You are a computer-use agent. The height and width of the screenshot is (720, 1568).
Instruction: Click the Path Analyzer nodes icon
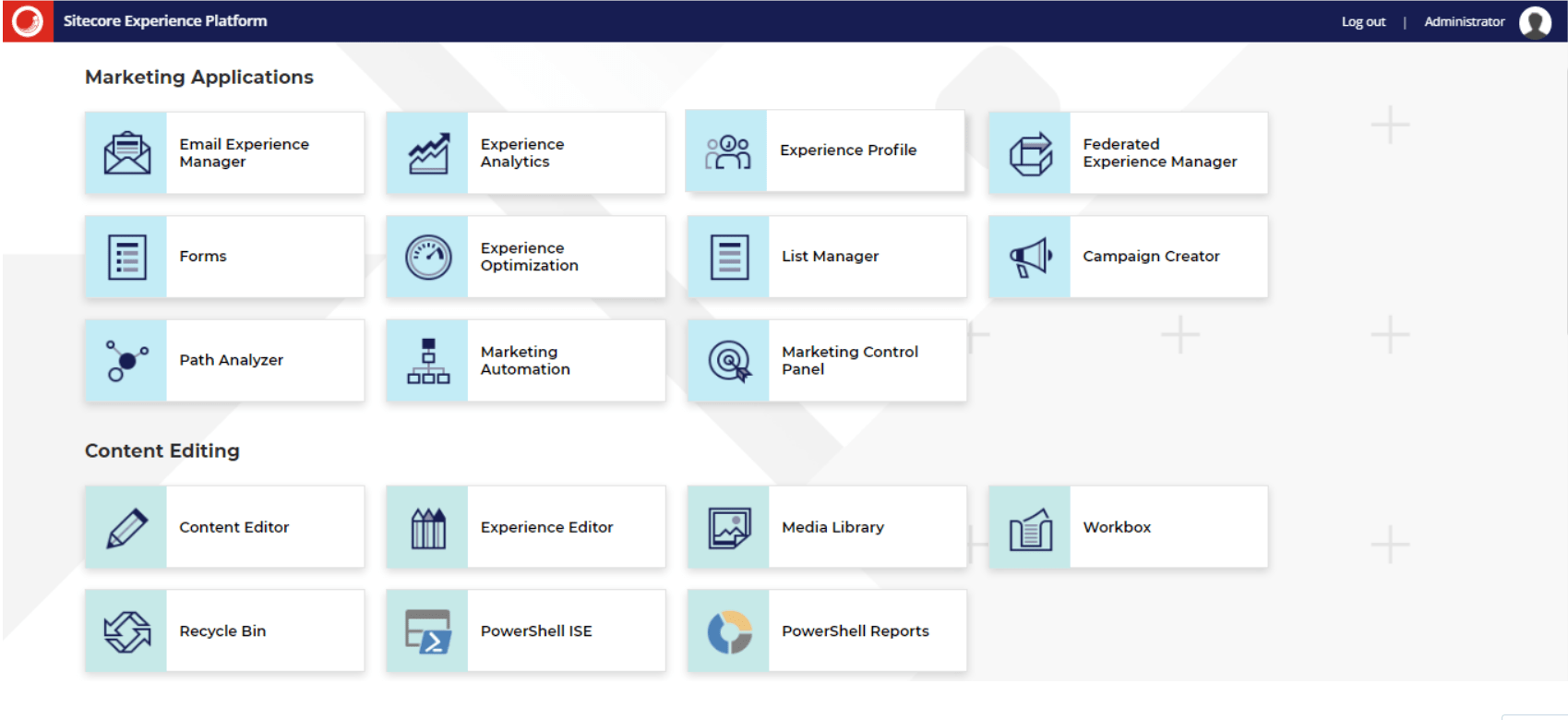(x=126, y=361)
